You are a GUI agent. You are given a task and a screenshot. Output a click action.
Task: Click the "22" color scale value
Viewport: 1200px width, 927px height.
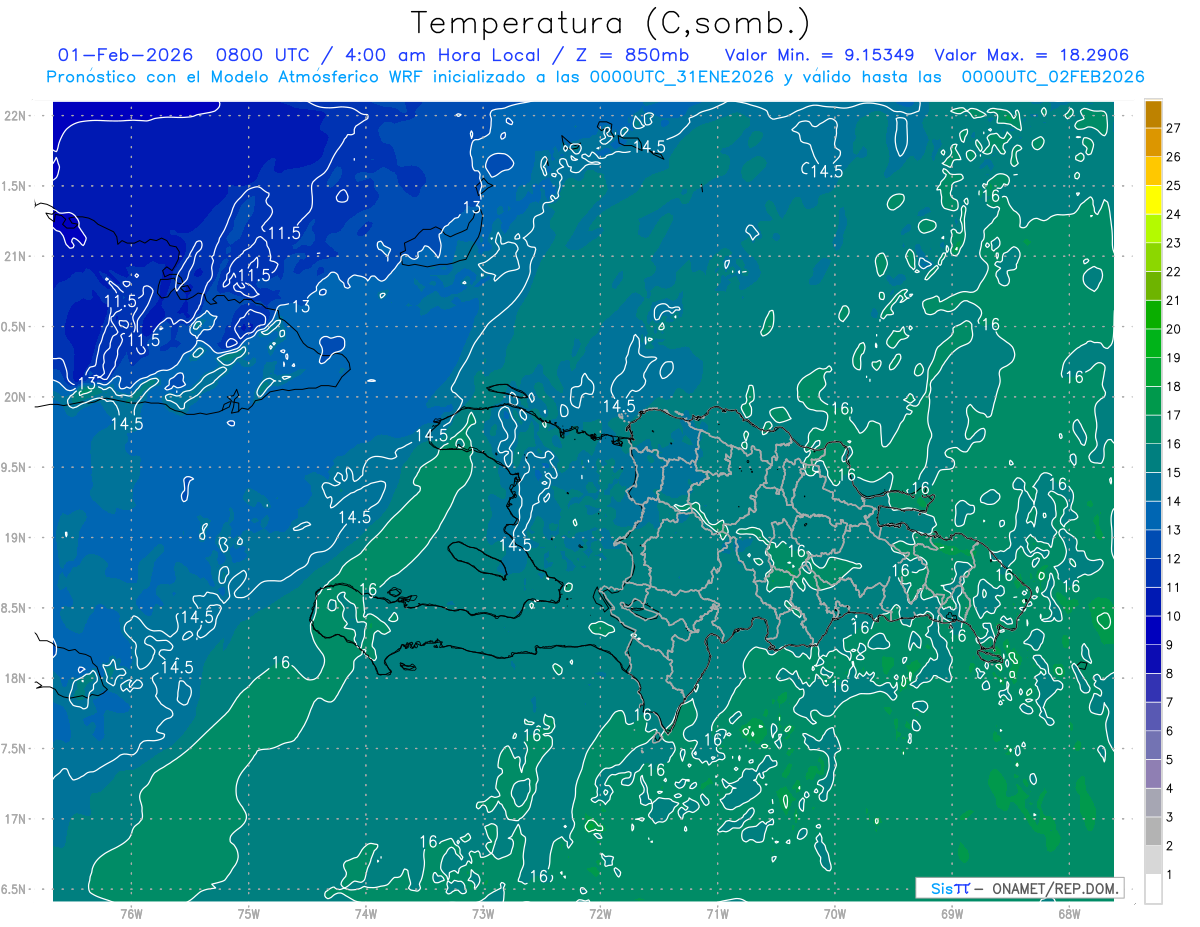(1173, 272)
